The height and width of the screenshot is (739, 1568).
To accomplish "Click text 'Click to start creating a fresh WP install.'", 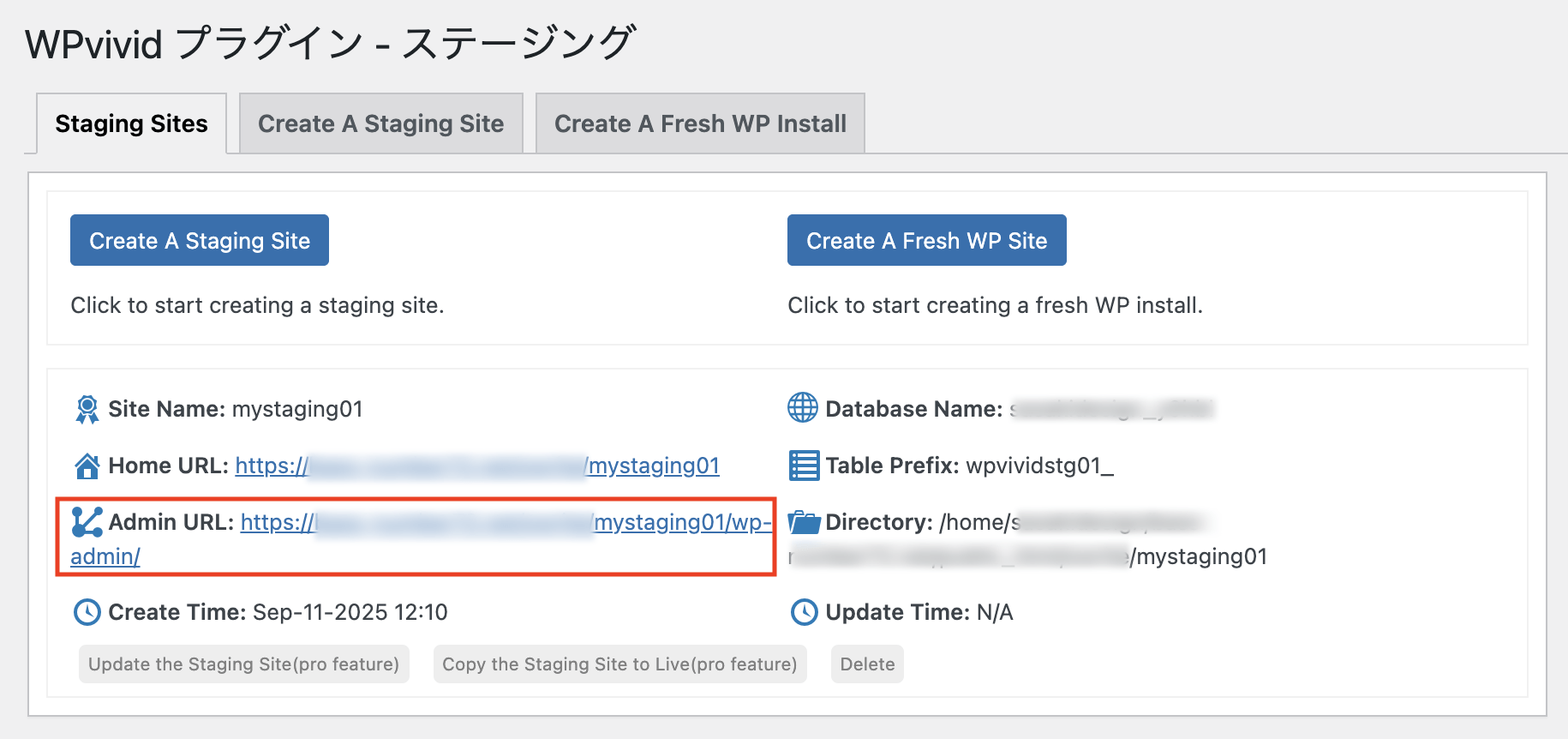I will (996, 305).
